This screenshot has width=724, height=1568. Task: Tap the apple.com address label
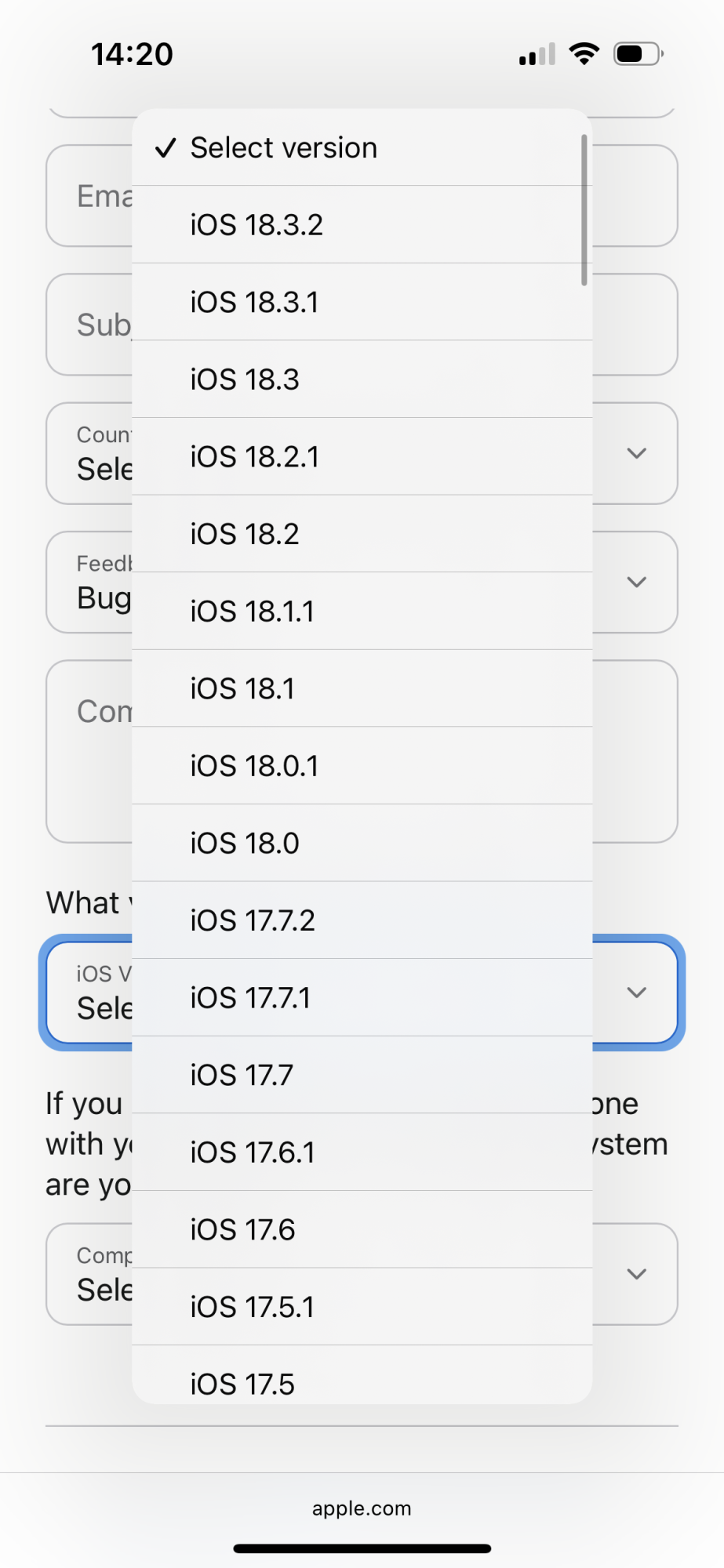[x=362, y=1508]
